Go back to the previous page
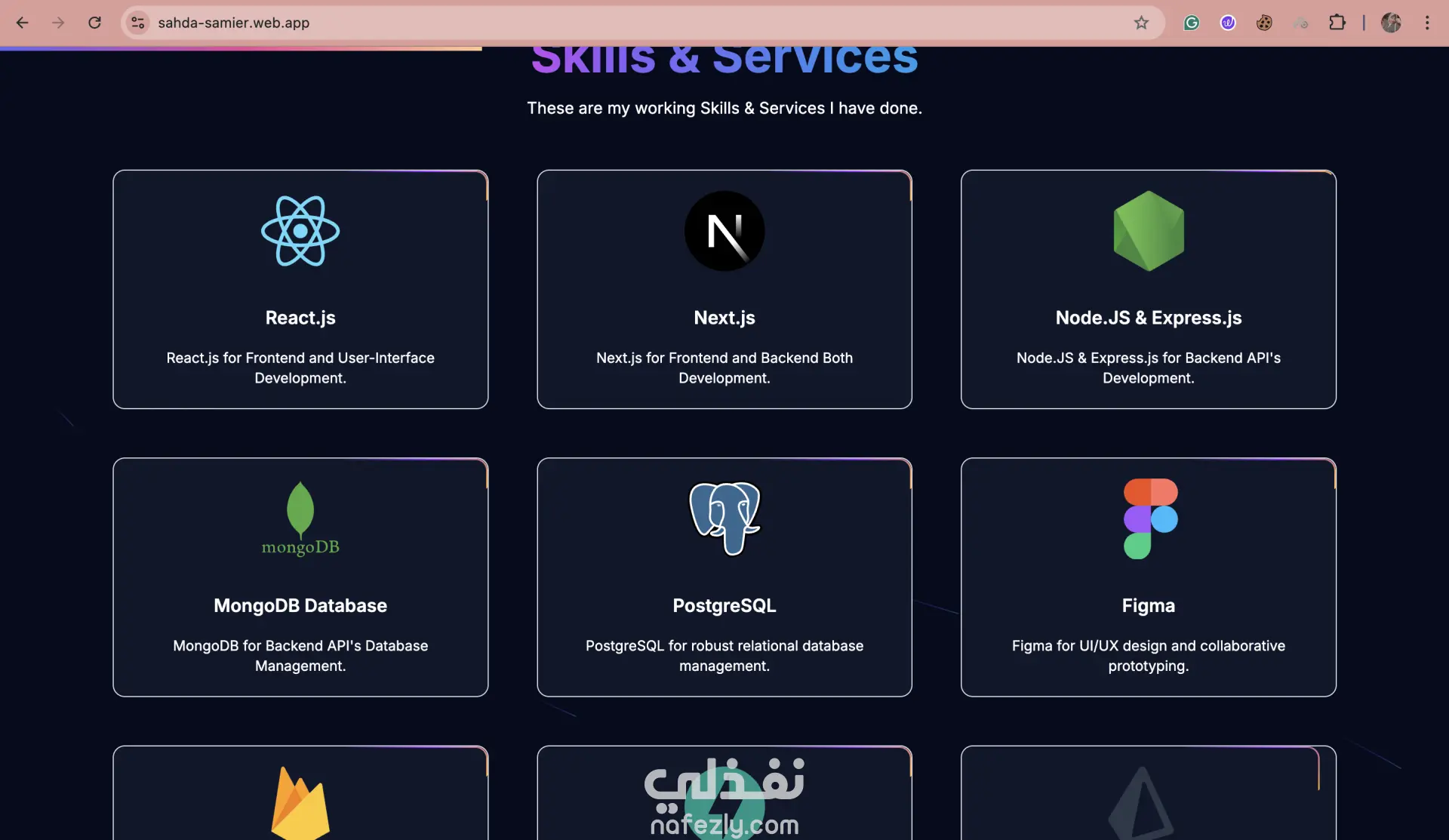The width and height of the screenshot is (1449, 840). pyautogui.click(x=22, y=23)
